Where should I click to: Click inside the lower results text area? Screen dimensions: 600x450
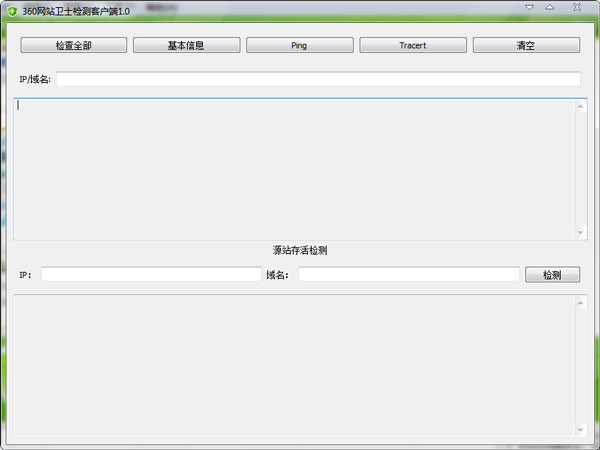[x=293, y=366]
